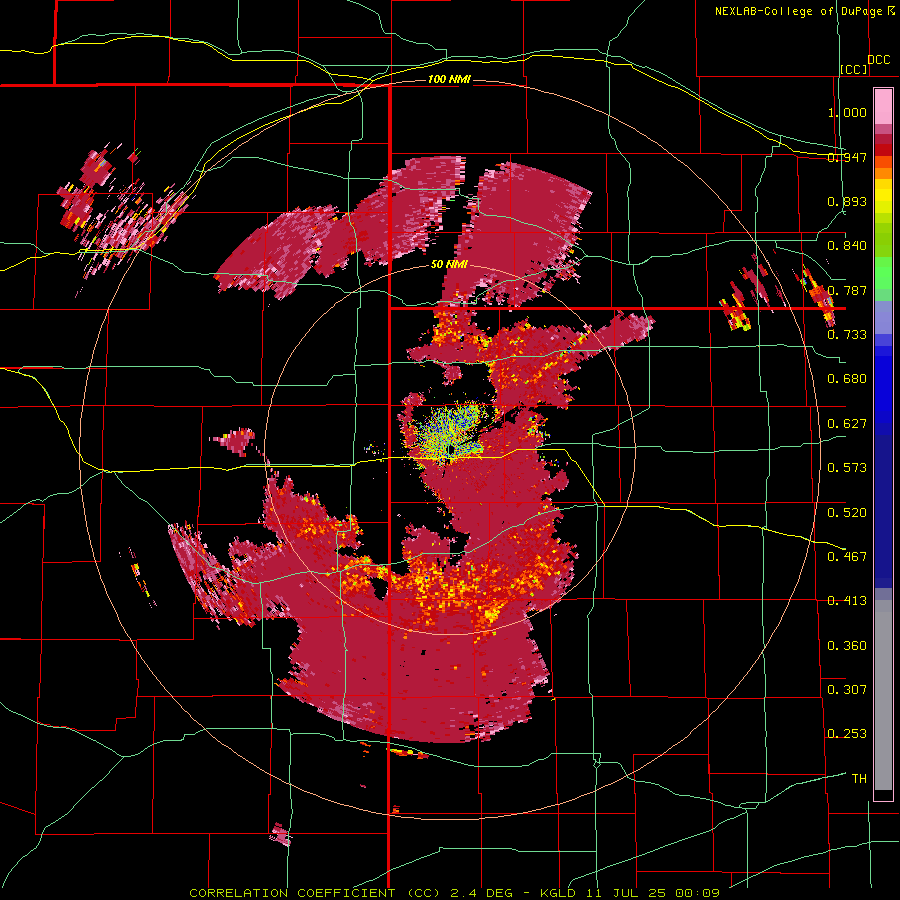Click the 0.467 value on color scale
Screen dimensions: 900x900
point(847,556)
